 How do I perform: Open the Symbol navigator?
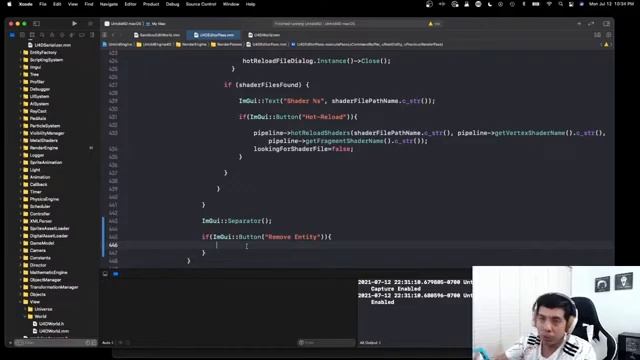32,35
